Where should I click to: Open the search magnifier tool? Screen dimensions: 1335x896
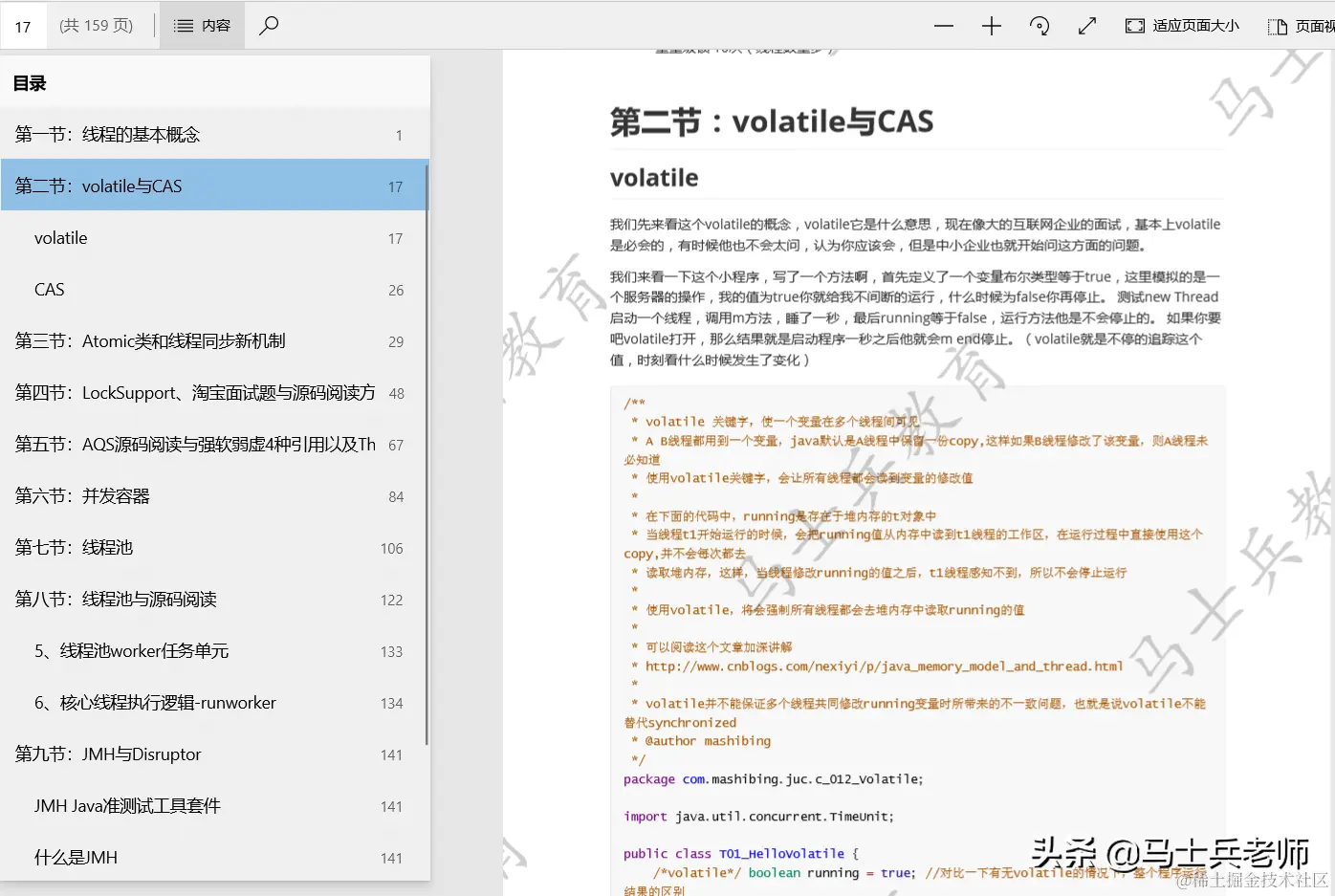[269, 26]
